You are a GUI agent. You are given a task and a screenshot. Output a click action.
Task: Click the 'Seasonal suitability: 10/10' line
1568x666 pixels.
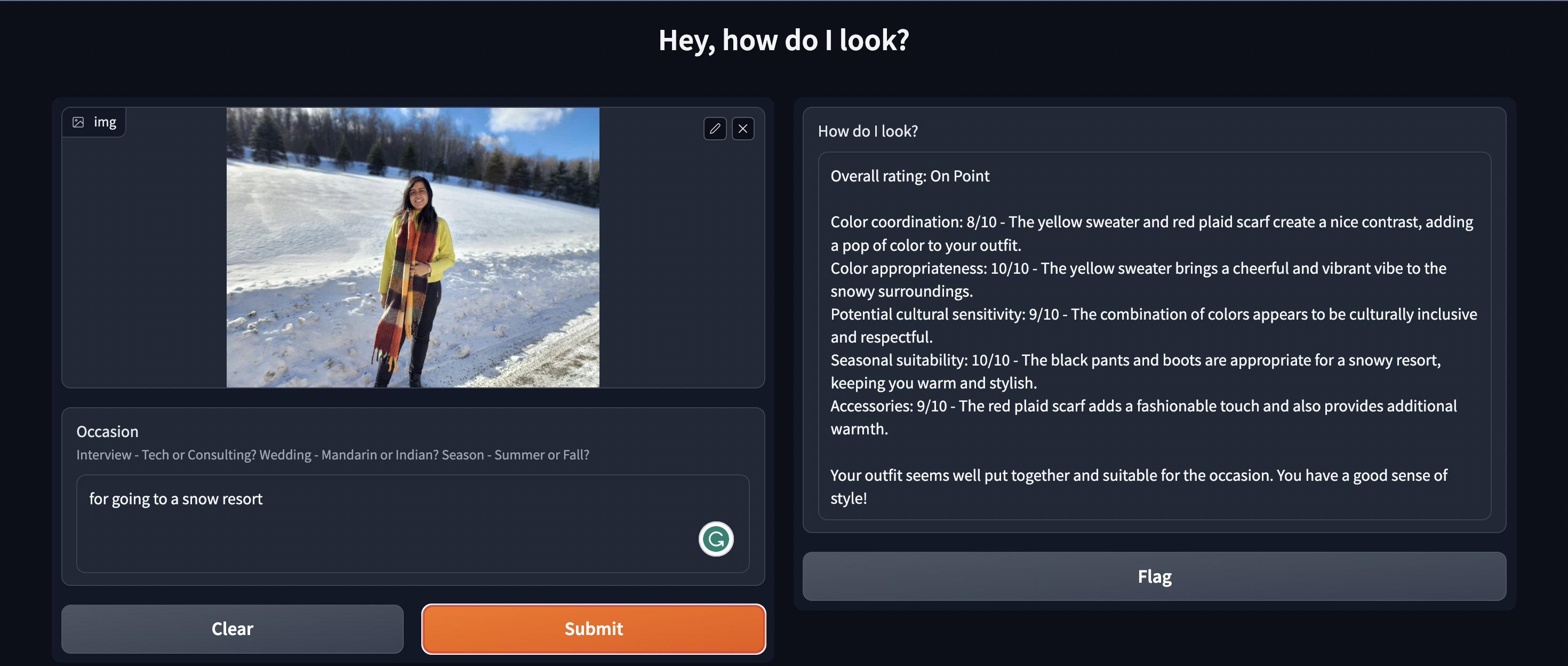tap(1135, 371)
